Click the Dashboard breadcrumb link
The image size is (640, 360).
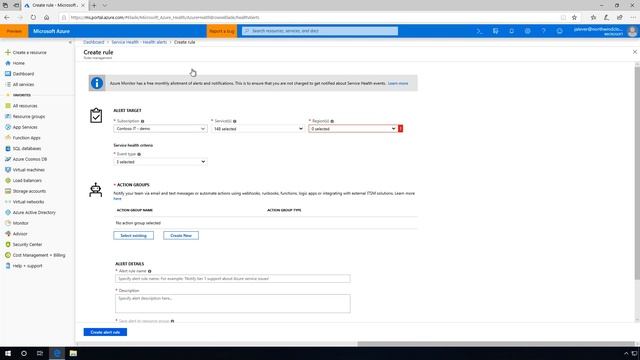click(93, 42)
